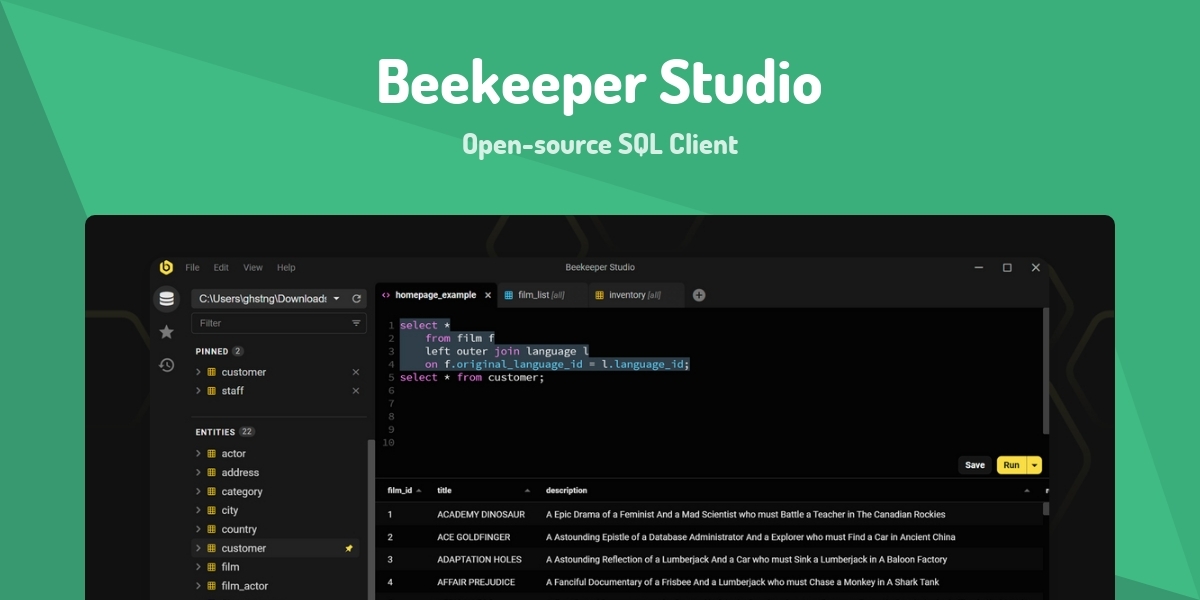Expand the category entity
The width and height of the screenshot is (1200, 600).
click(x=198, y=491)
